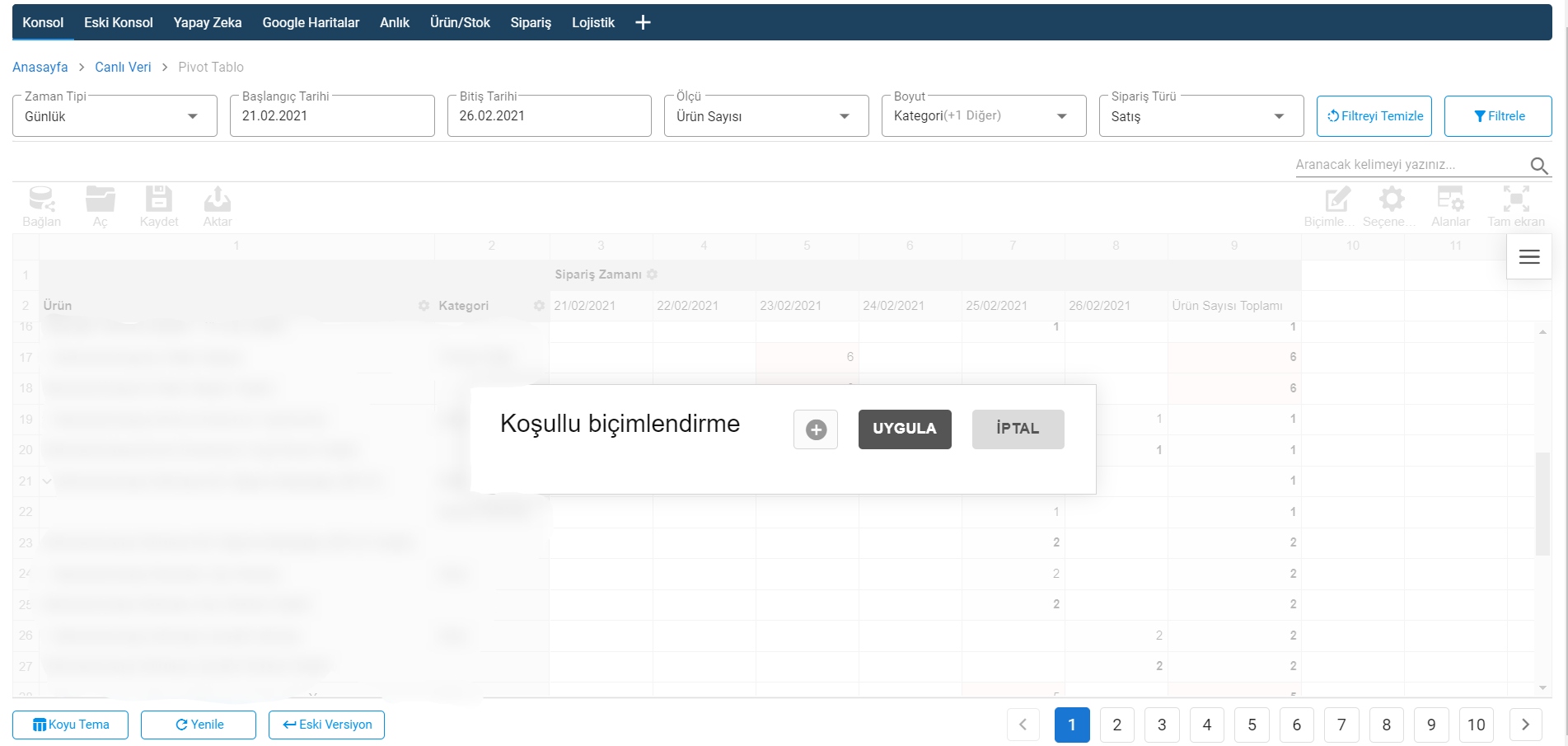1568x746 pixels.
Task: Cancel with the İPTAL button
Action: (x=1018, y=429)
